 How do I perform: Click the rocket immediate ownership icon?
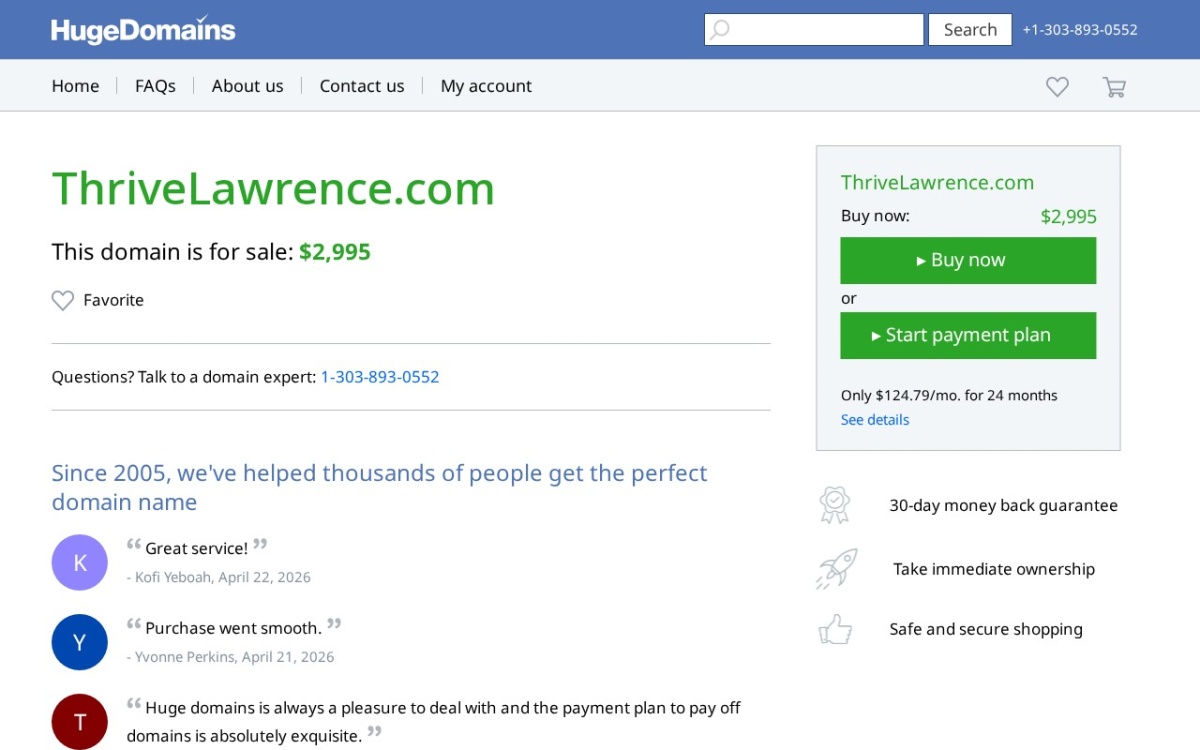click(836, 569)
